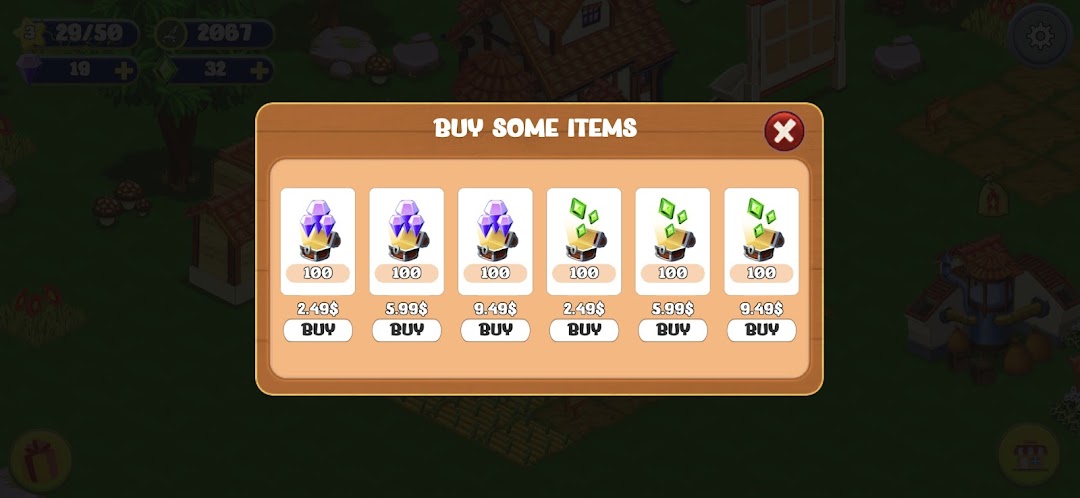
Task: Open settings gear in the corner
Action: (1040, 36)
